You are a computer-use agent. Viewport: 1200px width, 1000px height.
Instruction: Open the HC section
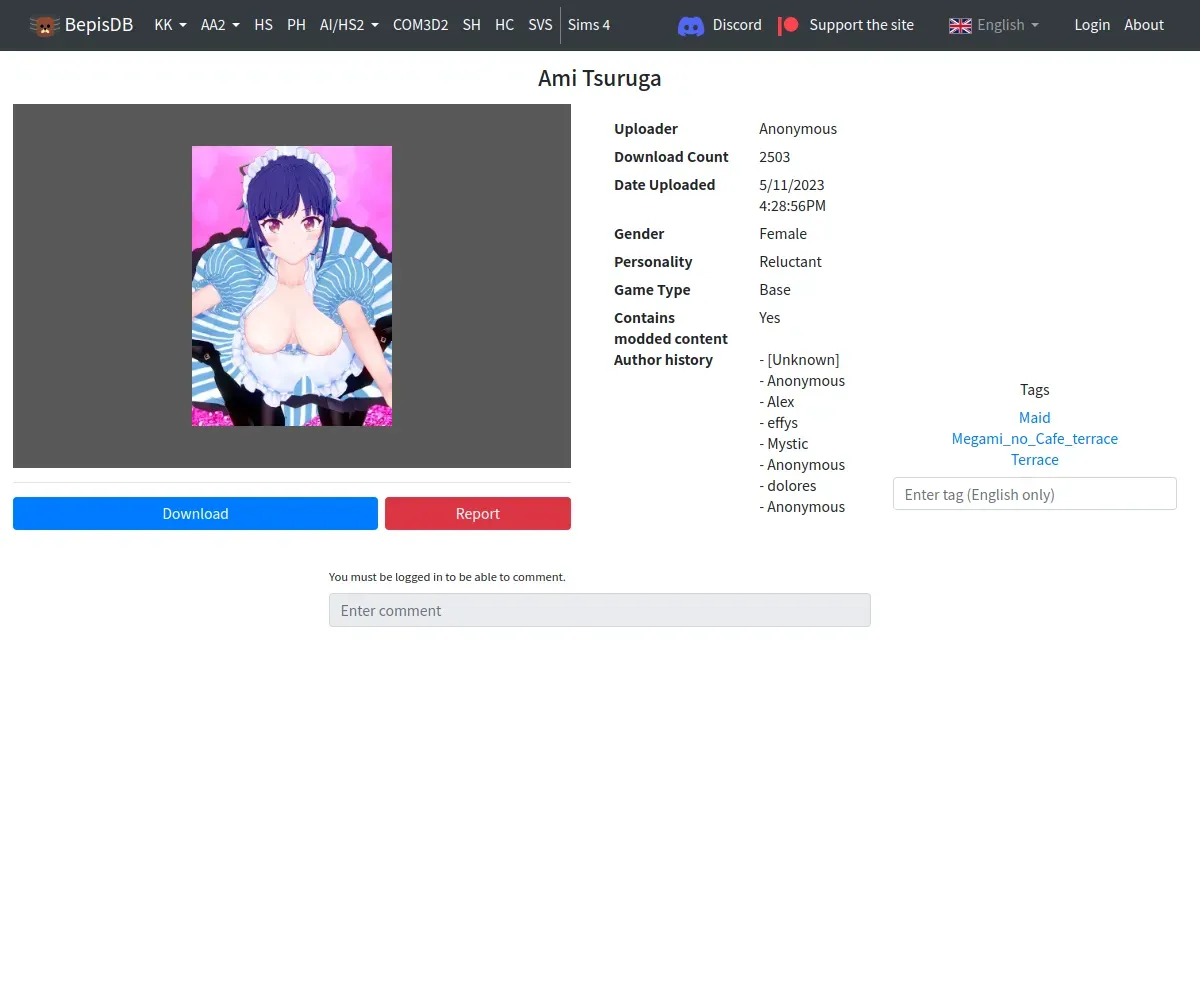tap(505, 25)
